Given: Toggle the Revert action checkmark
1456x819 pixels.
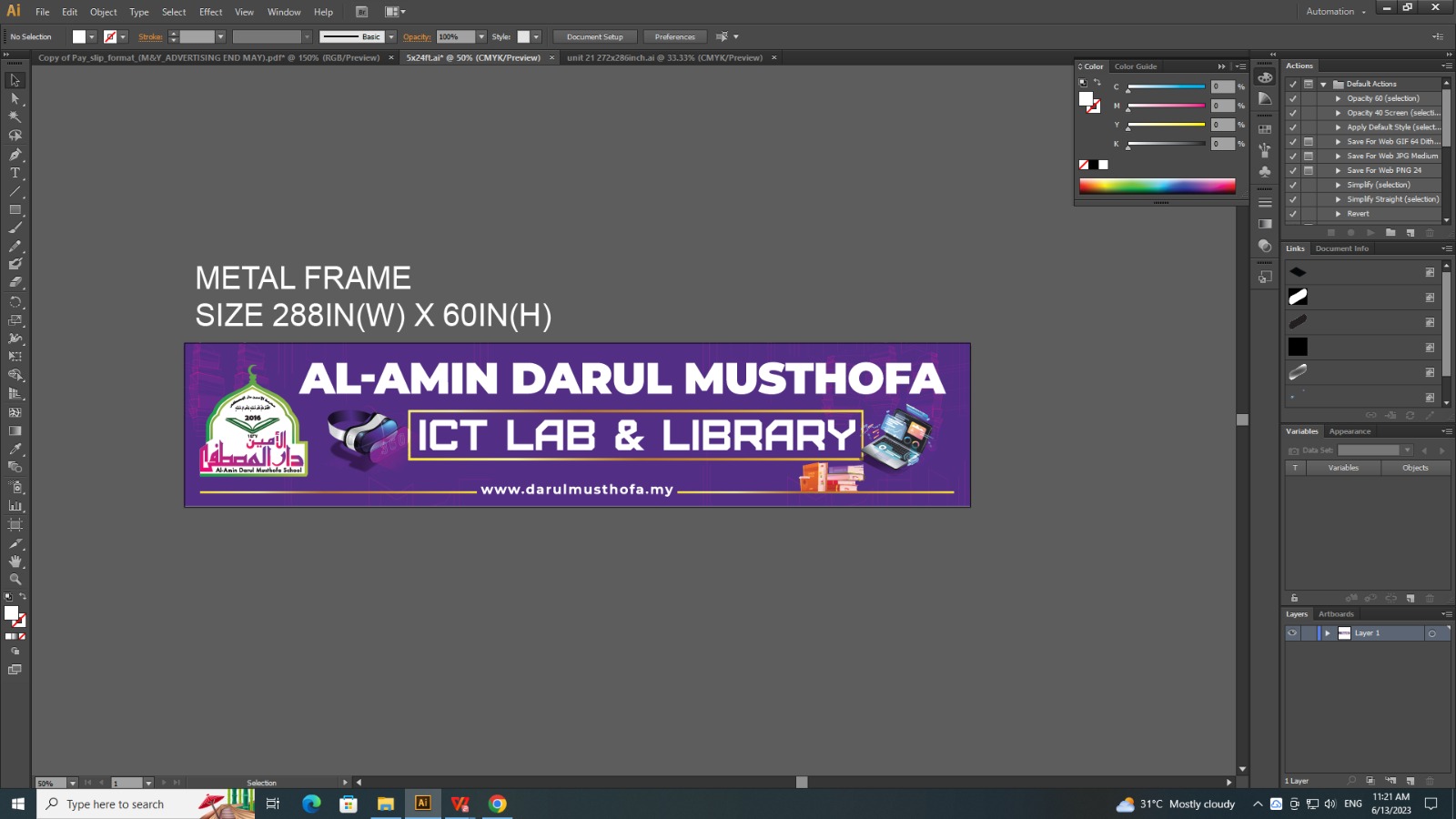Looking at the screenshot, I should [x=1293, y=214].
